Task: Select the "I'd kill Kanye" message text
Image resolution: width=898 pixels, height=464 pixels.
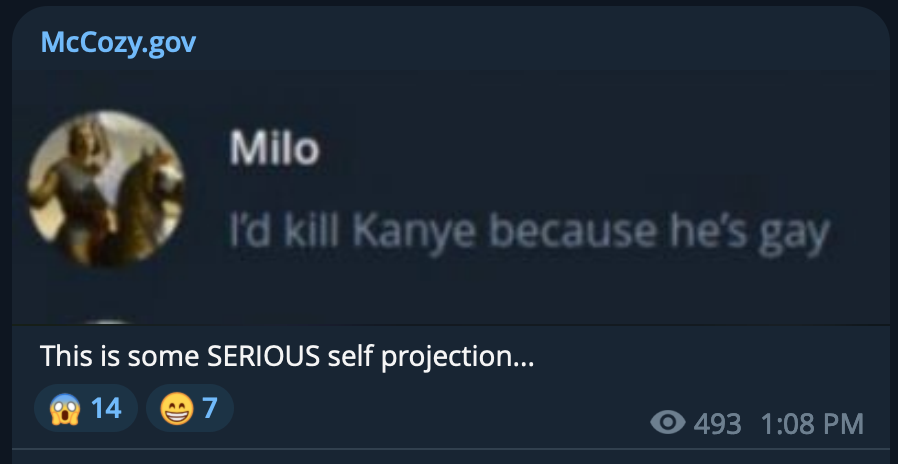Action: tap(530, 230)
